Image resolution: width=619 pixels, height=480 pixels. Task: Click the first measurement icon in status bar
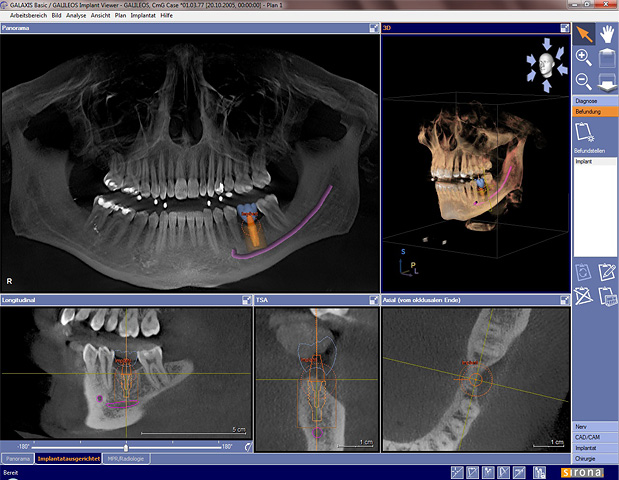click(457, 472)
